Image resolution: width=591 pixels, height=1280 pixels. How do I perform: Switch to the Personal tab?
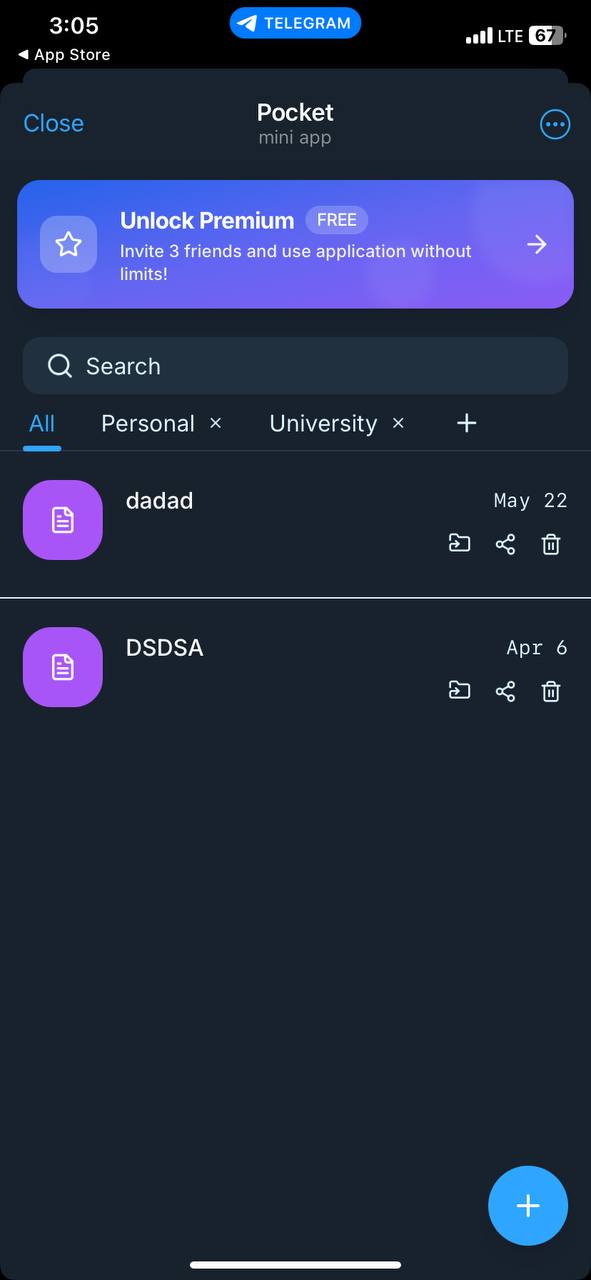click(147, 423)
